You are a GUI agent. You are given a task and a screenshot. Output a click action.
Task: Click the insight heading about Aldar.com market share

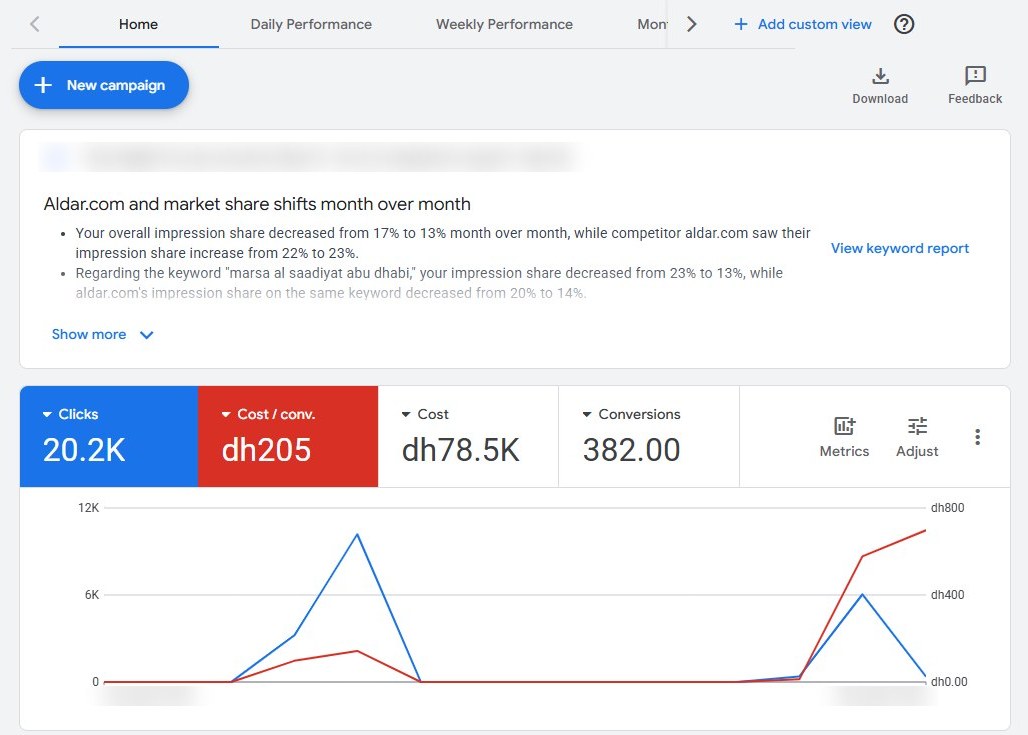pyautogui.click(x=257, y=204)
